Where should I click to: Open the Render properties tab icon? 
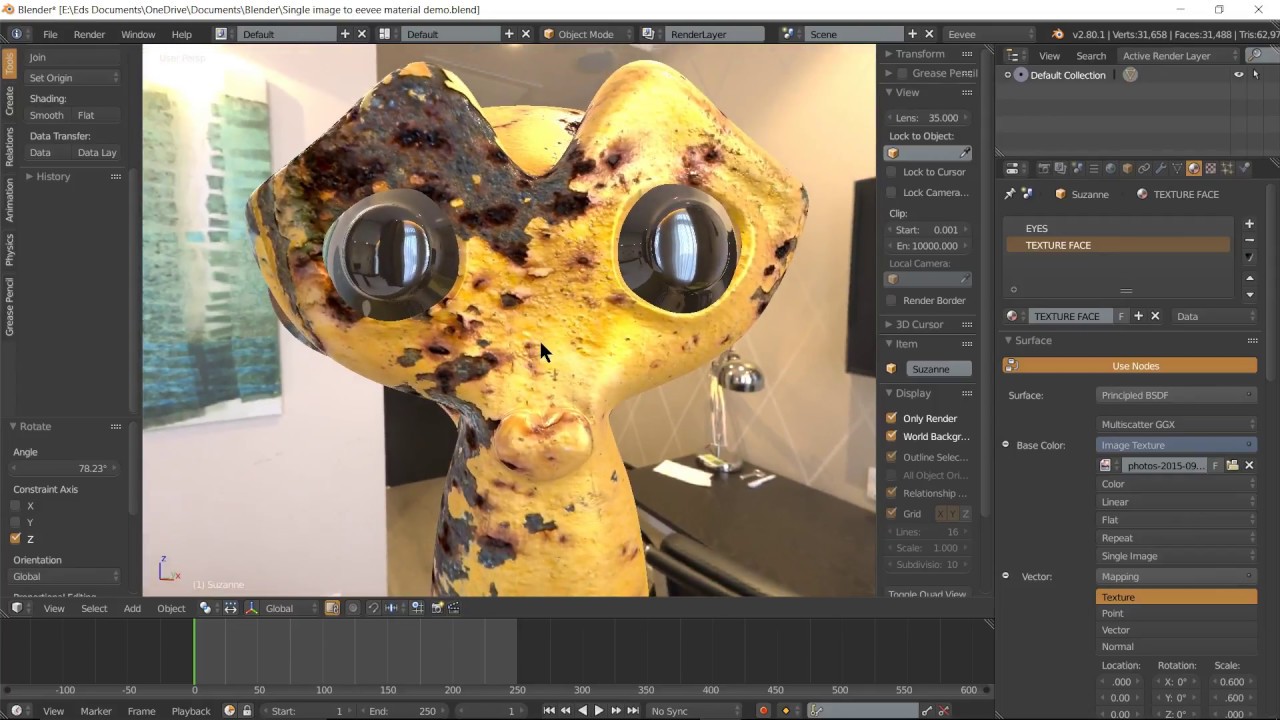coord(1044,168)
